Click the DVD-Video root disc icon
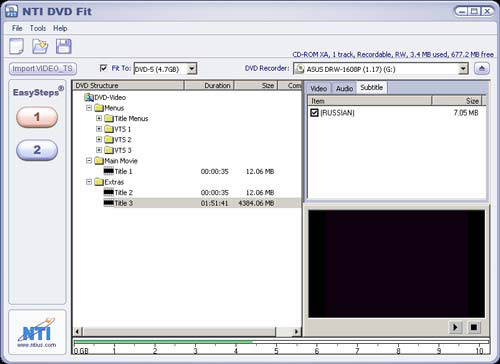The height and width of the screenshot is (364, 500). pos(89,97)
